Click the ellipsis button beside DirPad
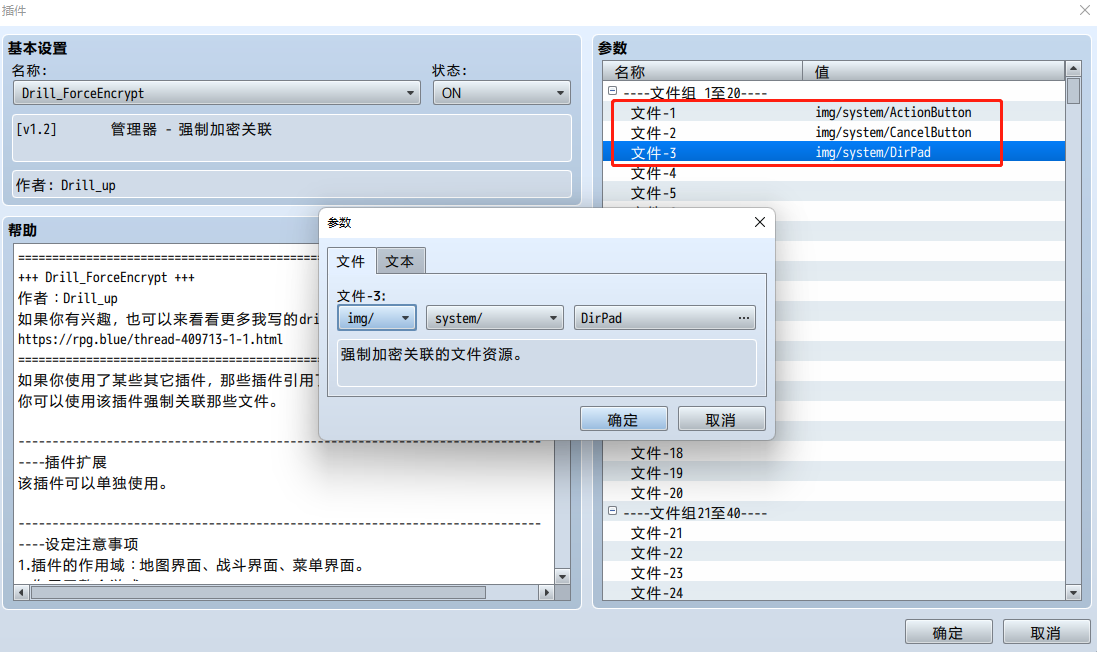This screenshot has height=652, width=1097. point(744,318)
